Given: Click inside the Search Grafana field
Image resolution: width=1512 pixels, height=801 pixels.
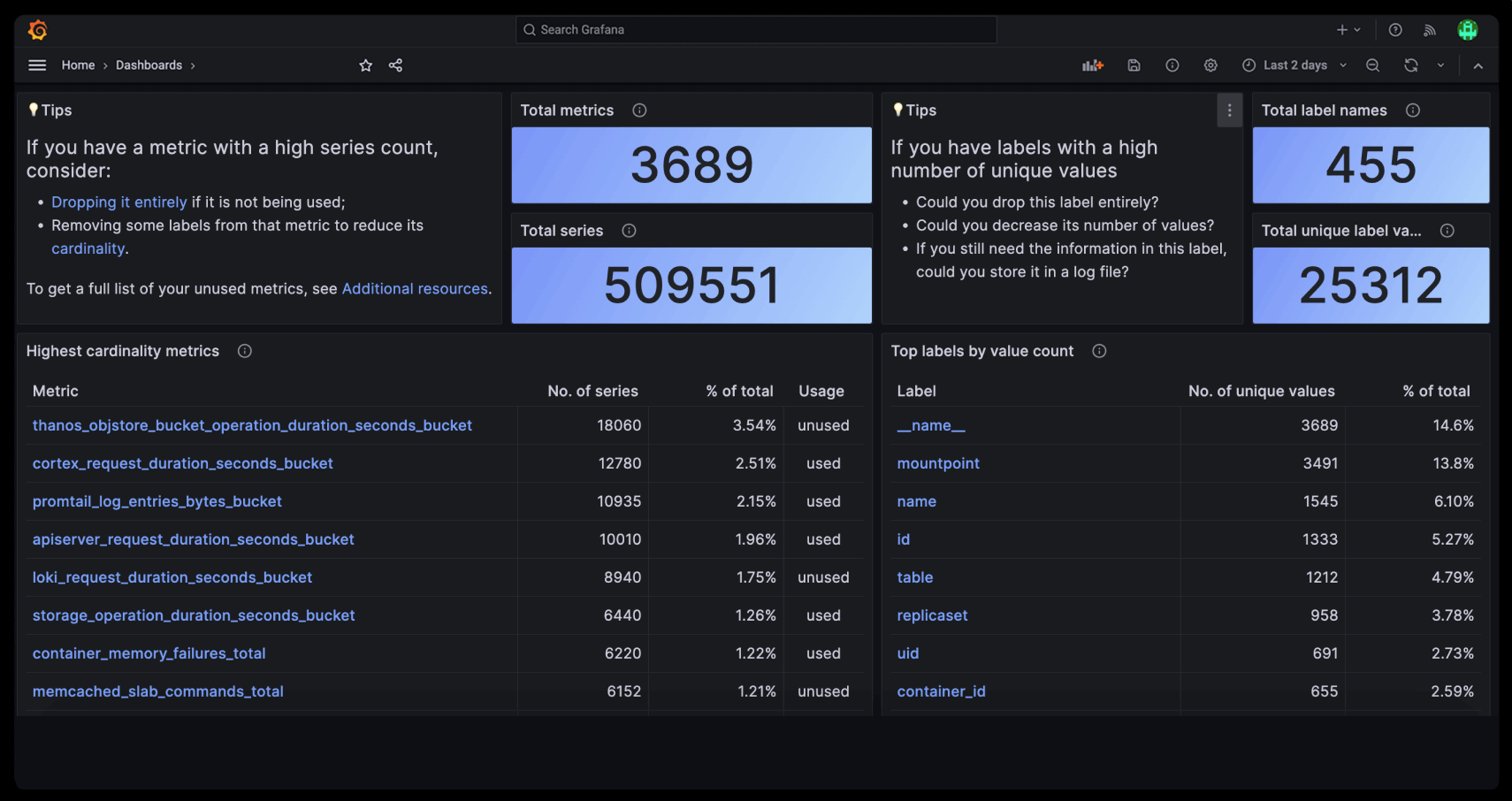Looking at the screenshot, I should pyautogui.click(x=756, y=29).
